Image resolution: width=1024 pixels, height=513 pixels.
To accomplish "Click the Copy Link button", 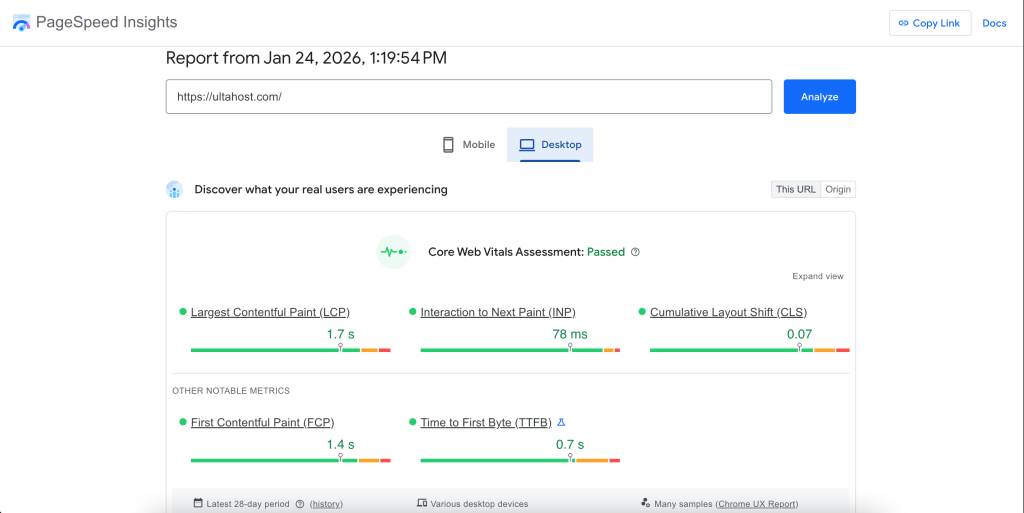I will click(929, 23).
